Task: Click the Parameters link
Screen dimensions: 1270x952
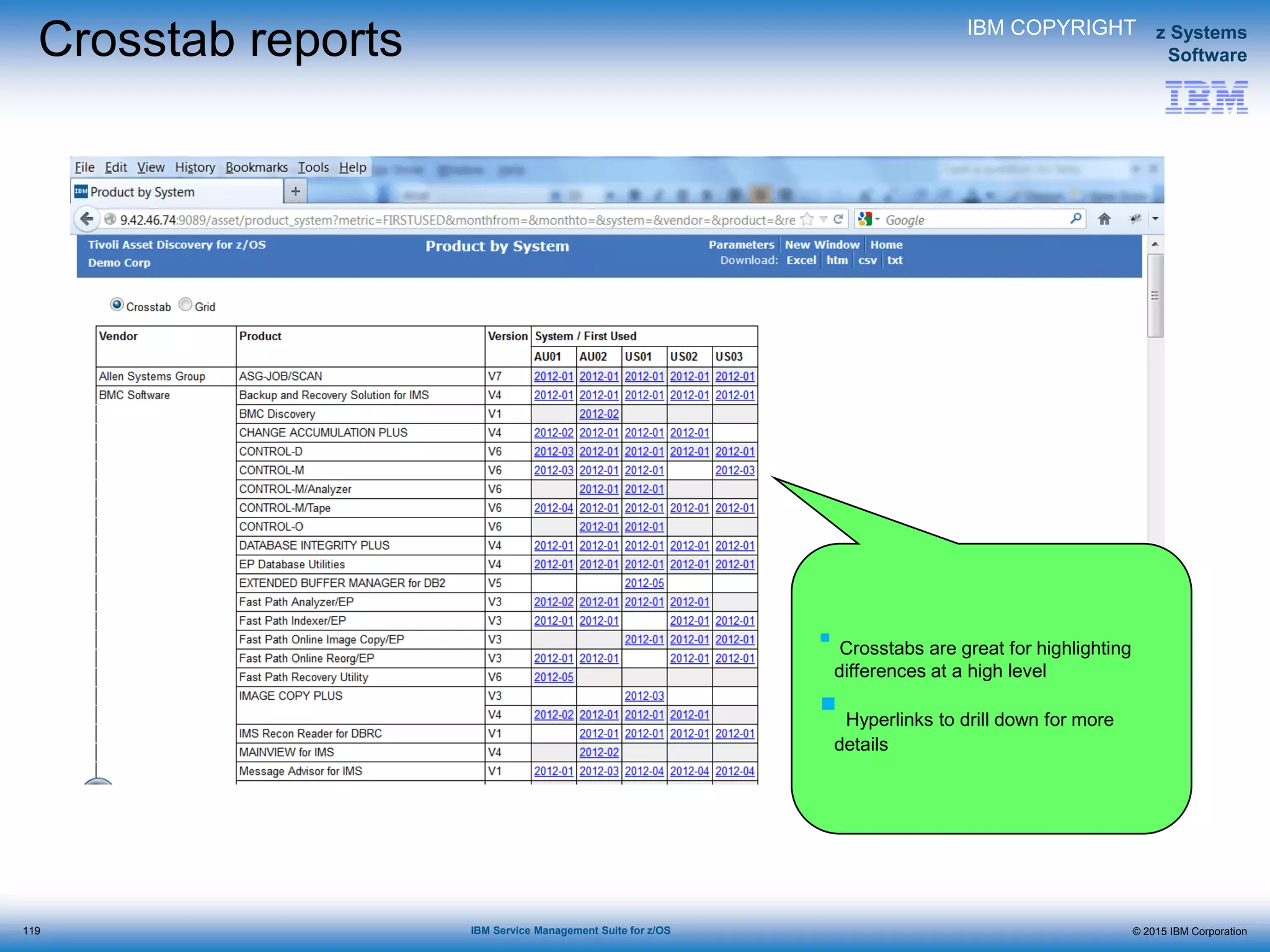Action: pos(741,245)
